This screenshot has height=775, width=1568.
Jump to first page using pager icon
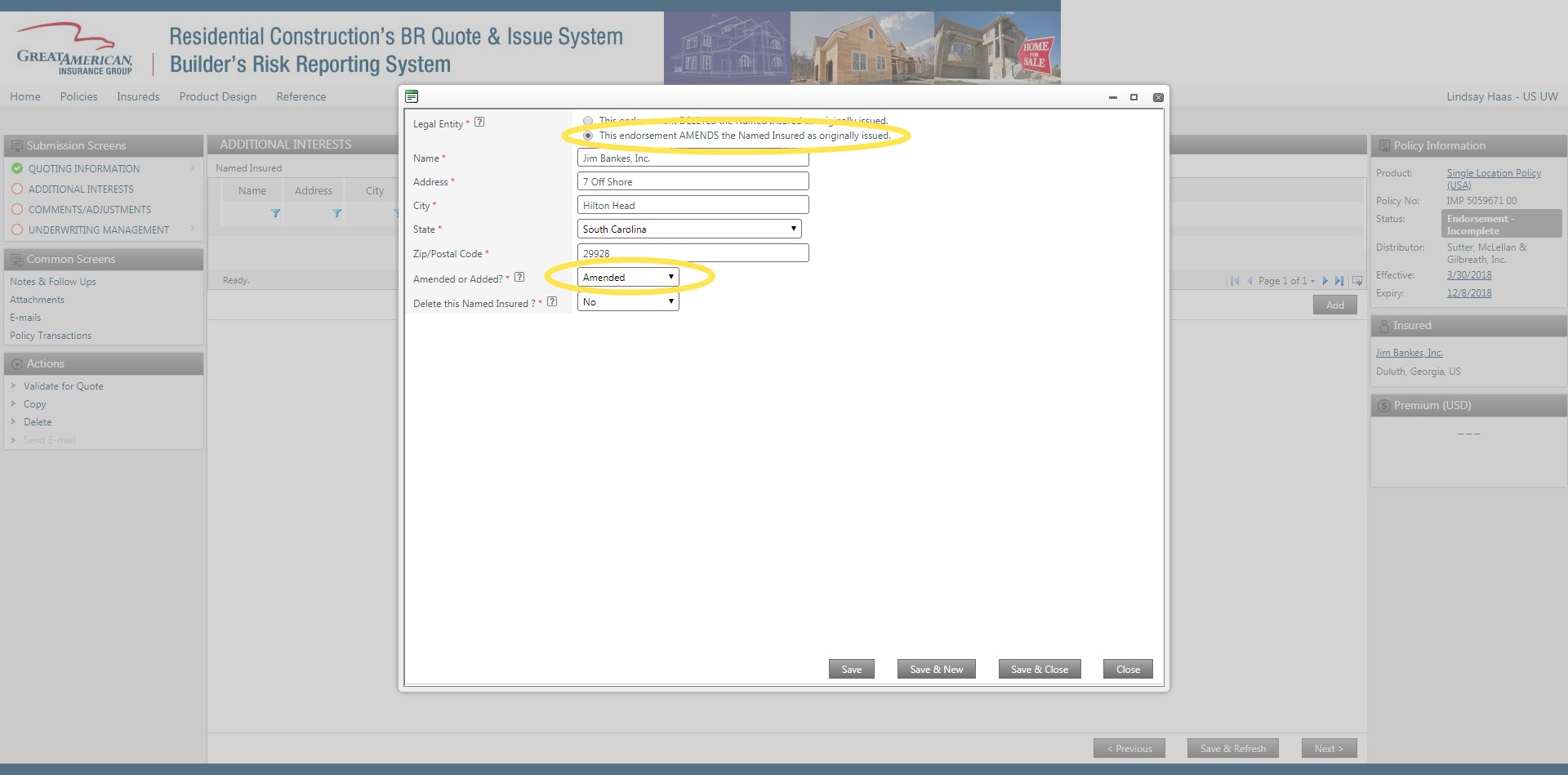pyautogui.click(x=1235, y=281)
